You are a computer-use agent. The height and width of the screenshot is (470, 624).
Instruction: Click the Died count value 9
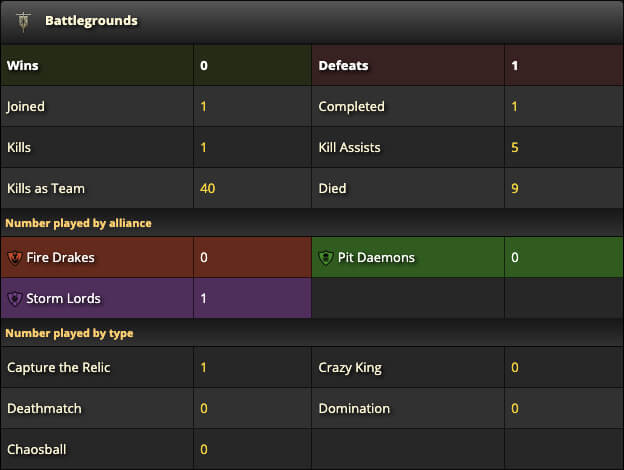(515, 188)
